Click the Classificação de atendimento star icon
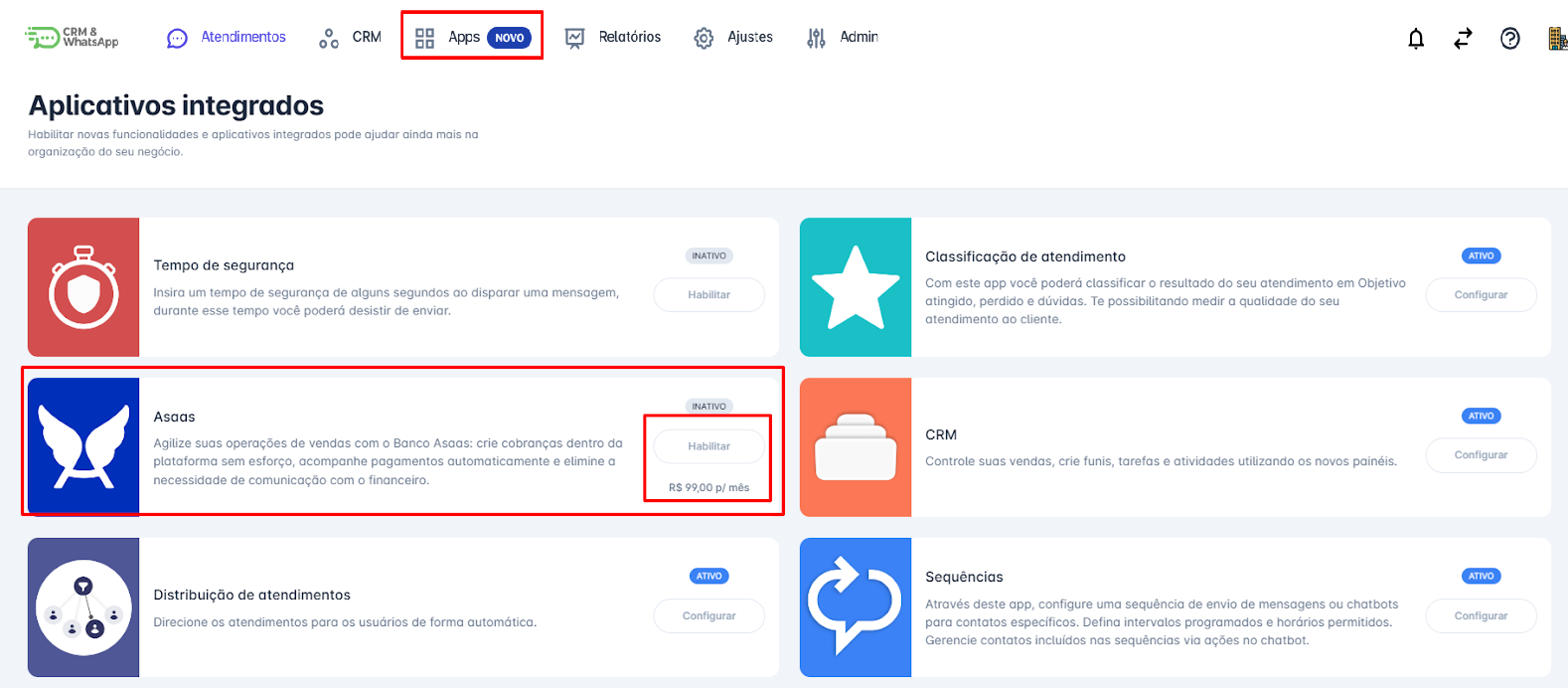This screenshot has width=1568, height=688. click(x=855, y=287)
